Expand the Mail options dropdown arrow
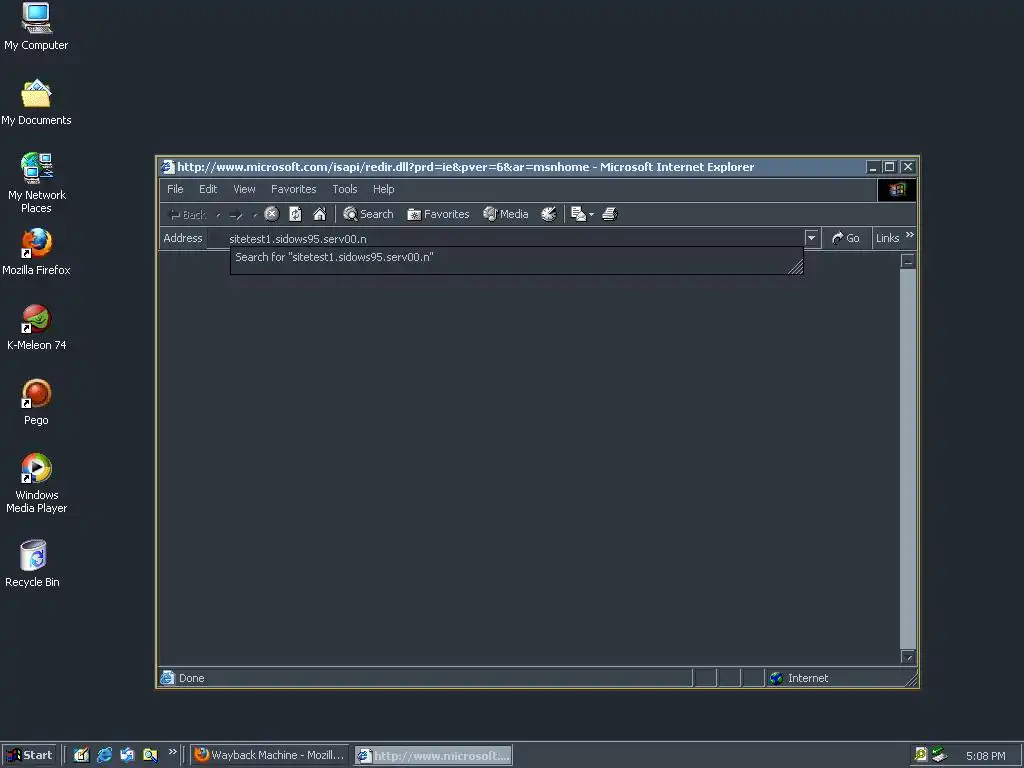The image size is (1024, 768). pyautogui.click(x=591, y=214)
